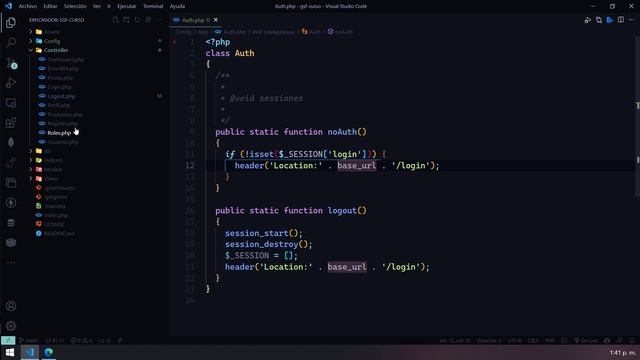Collapse all folders in Explorer
640x360 pixels.
148,20
